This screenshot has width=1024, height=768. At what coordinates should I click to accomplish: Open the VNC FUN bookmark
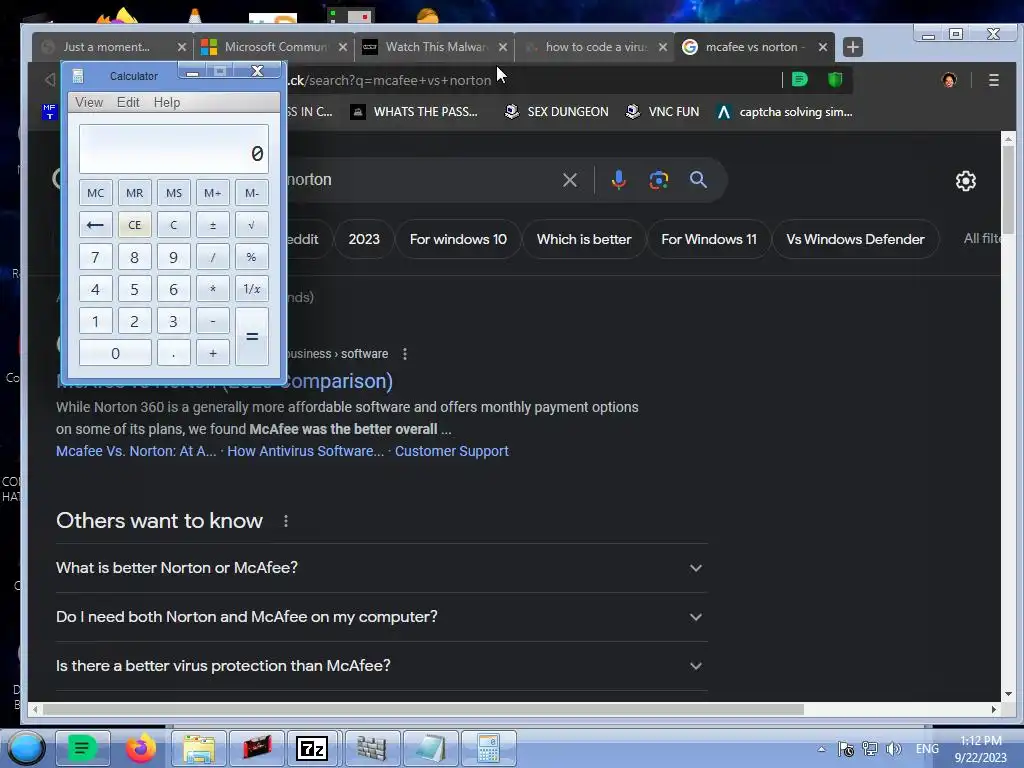662,112
